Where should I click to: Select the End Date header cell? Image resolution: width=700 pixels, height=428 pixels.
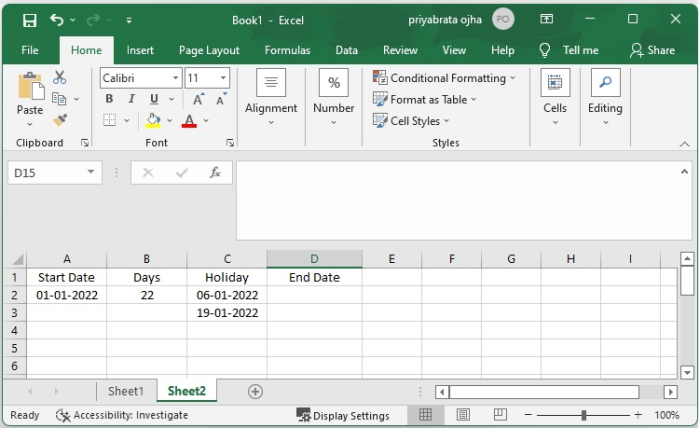[x=314, y=277]
